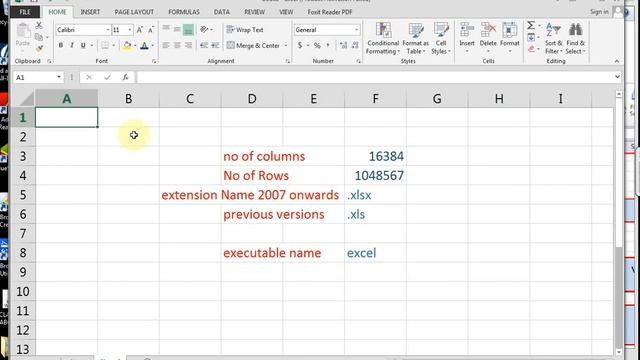Increase font size with the large A icon

(x=140, y=30)
